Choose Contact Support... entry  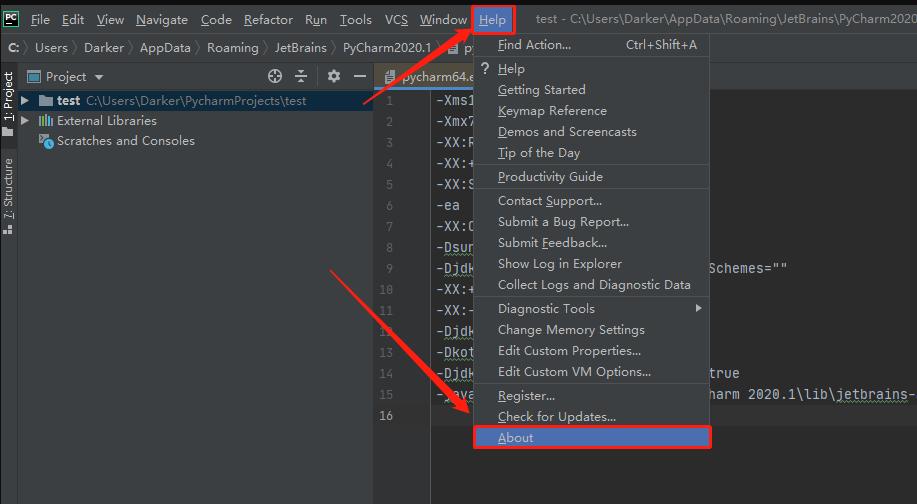click(x=591, y=201)
